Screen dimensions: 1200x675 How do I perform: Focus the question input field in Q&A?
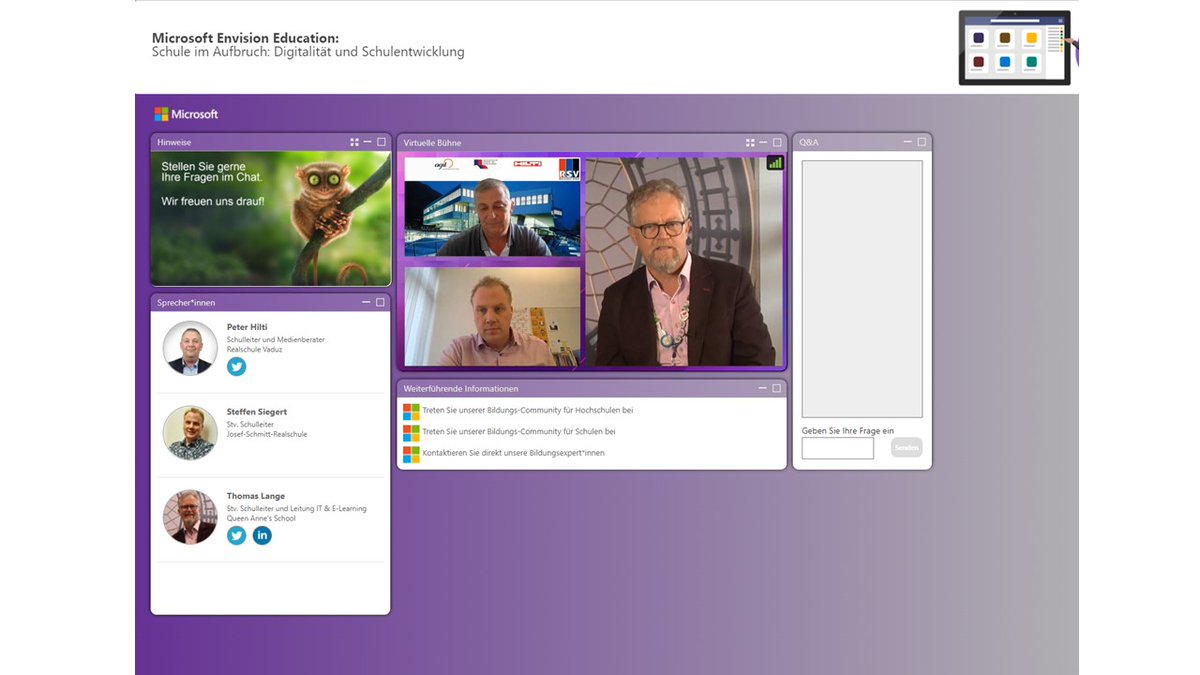pyautogui.click(x=838, y=448)
